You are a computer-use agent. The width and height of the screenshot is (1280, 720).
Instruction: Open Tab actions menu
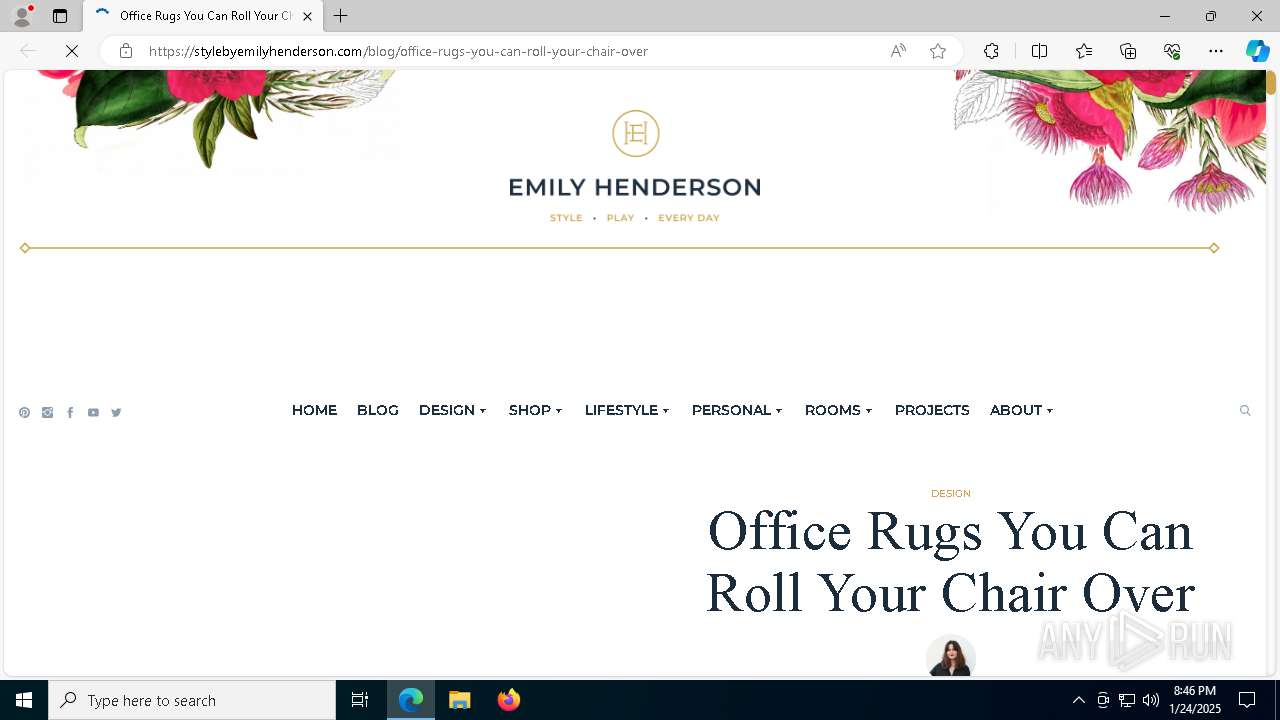pyautogui.click(x=60, y=16)
